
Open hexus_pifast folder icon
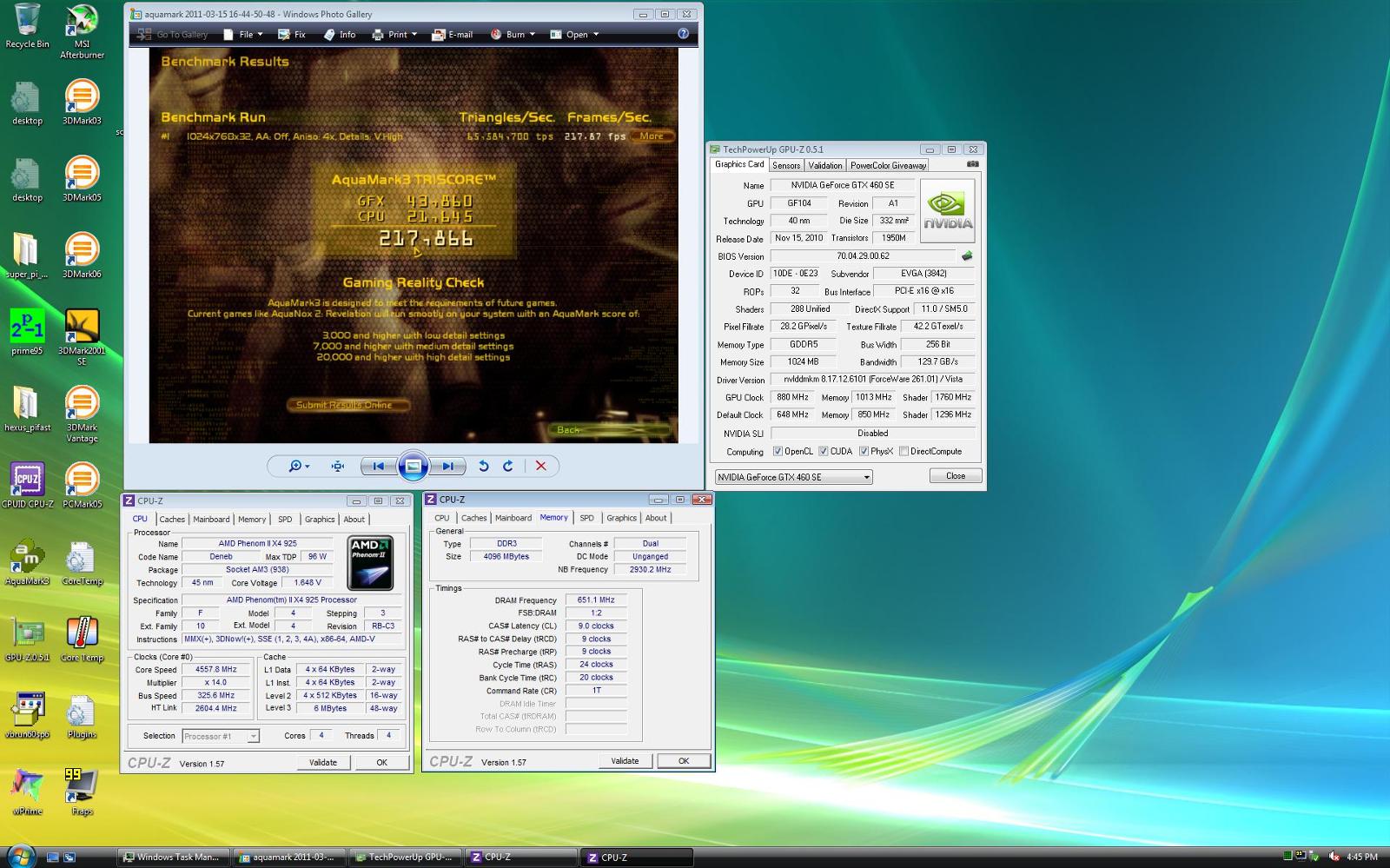(x=27, y=408)
